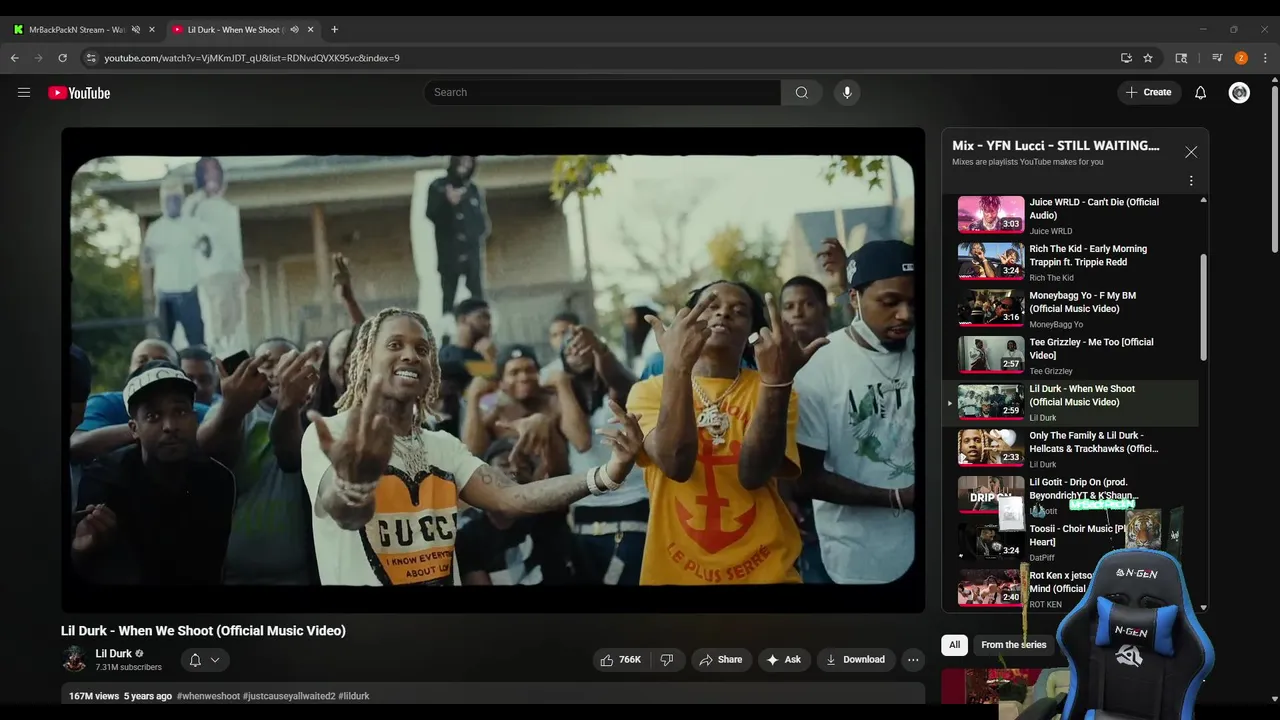Bookmark this page with star icon
This screenshot has width=1280, height=720.
pyautogui.click(x=1148, y=58)
